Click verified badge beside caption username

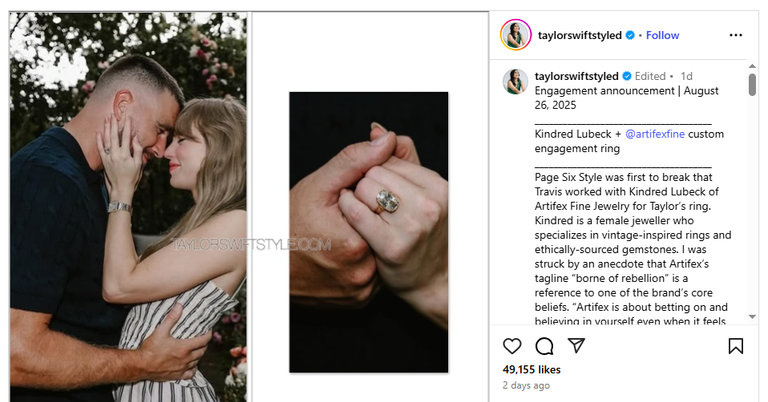click(x=628, y=76)
